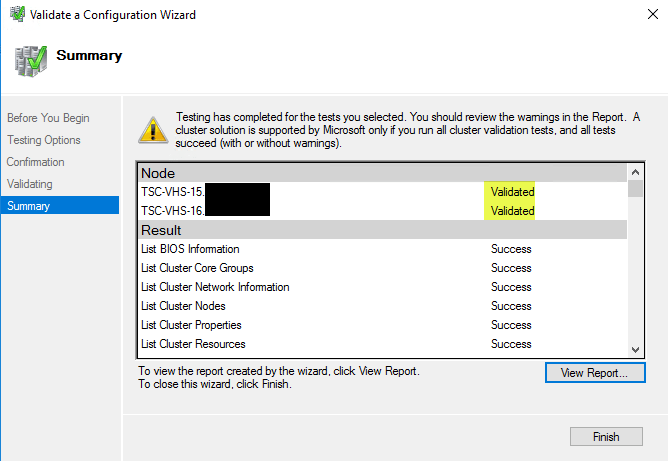Select the Summary step in sidebar
This screenshot has height=461, width=668.
coord(29,206)
